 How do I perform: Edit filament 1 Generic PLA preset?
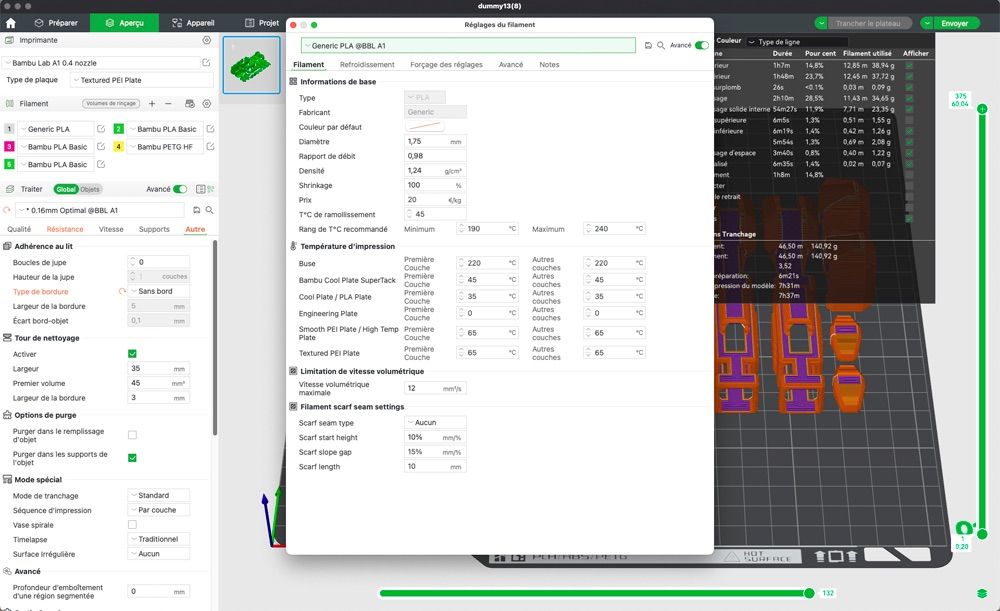click(x=101, y=129)
